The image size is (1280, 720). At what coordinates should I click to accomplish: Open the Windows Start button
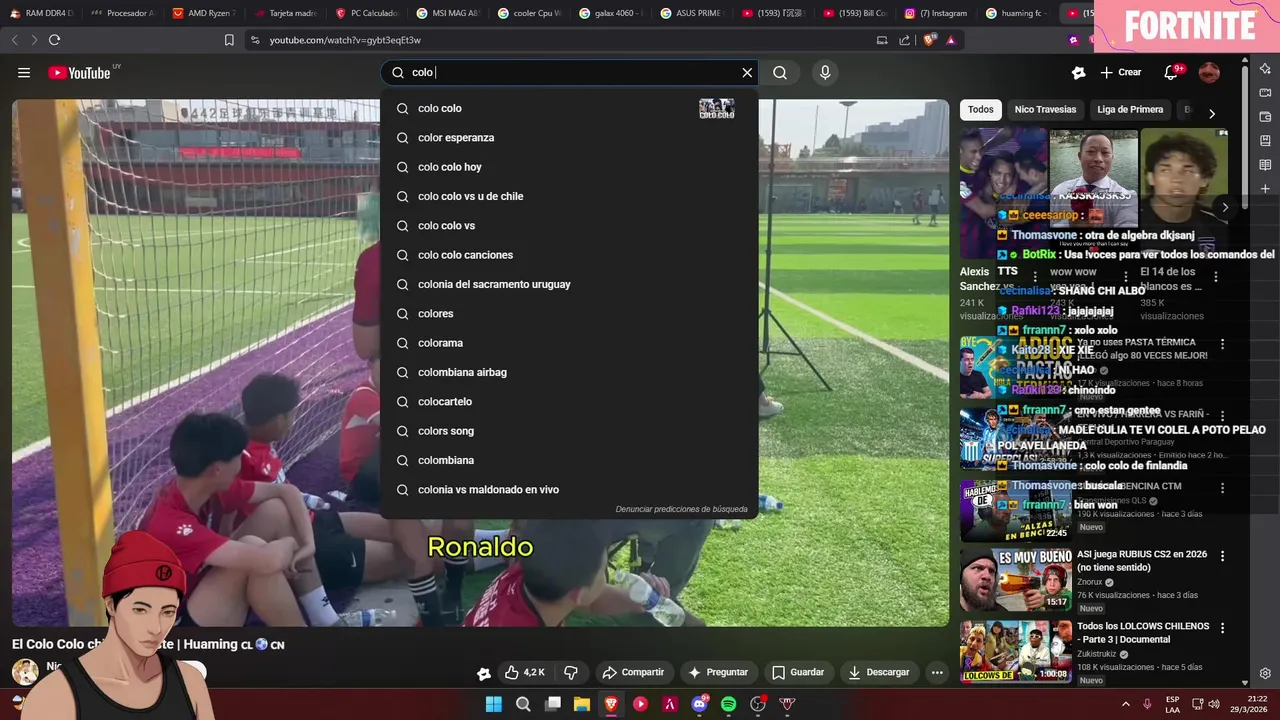pos(494,704)
